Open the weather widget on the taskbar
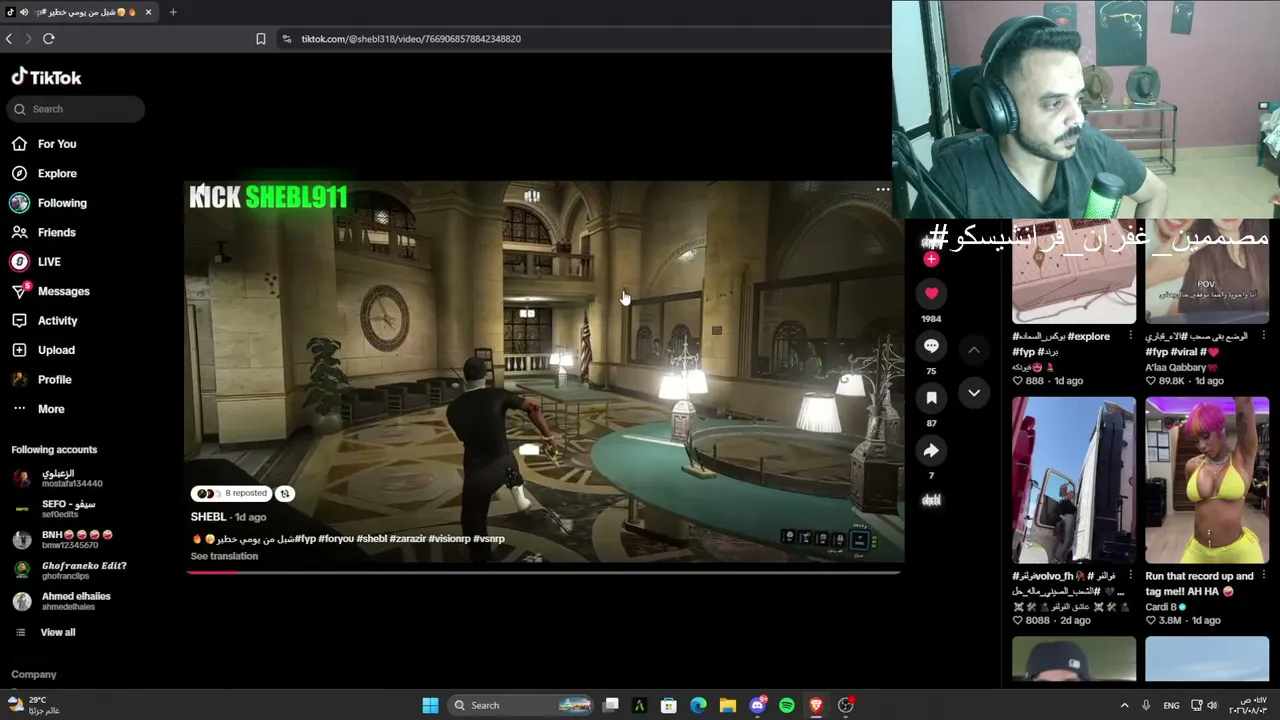Image resolution: width=1280 pixels, height=720 pixels. 35,705
